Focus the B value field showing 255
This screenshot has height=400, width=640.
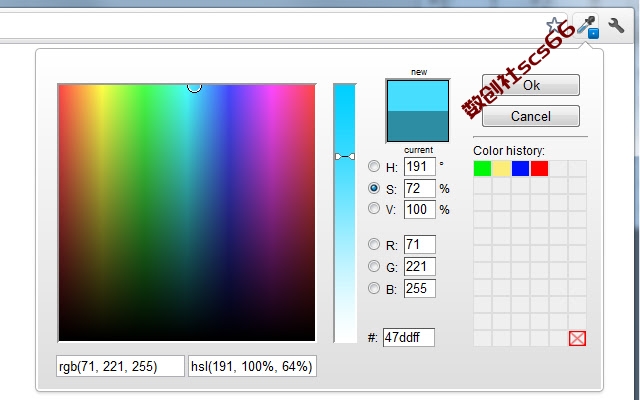[420, 289]
